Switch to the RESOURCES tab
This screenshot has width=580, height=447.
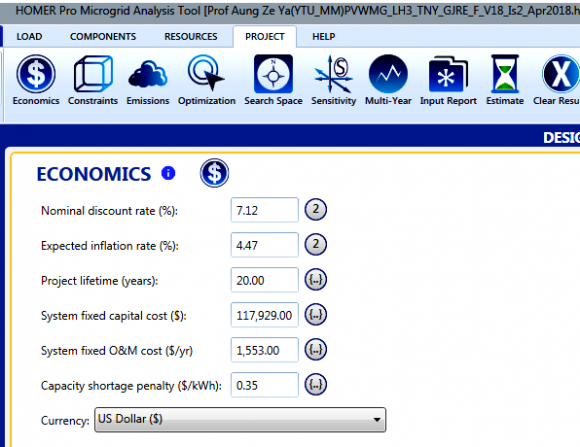pos(191,37)
